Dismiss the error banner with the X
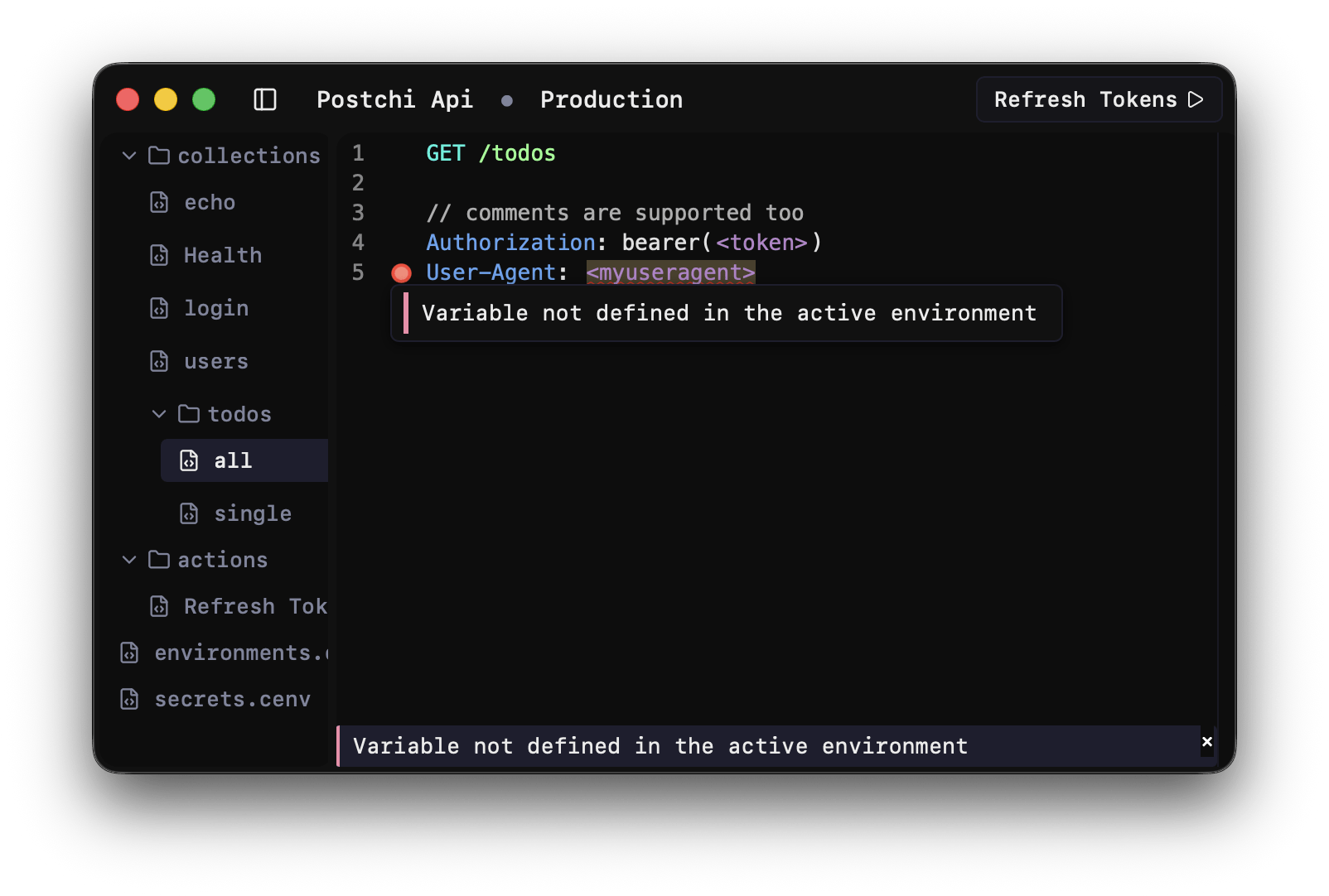 (1207, 742)
